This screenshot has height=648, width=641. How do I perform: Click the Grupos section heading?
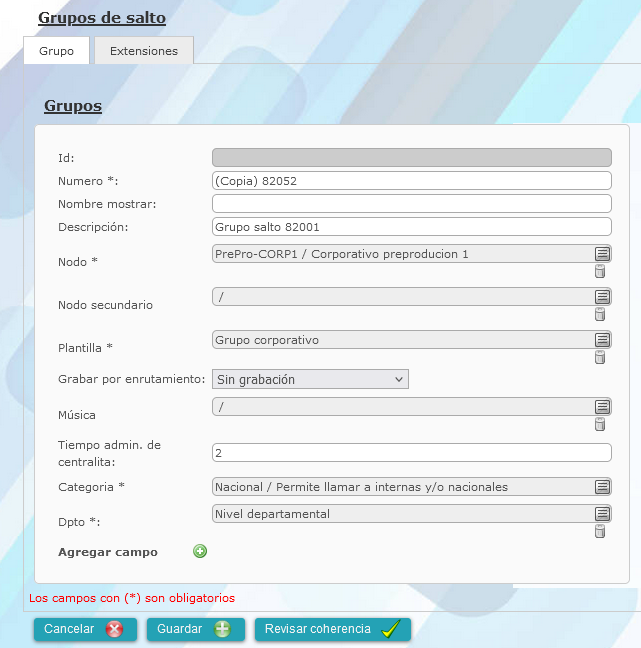(73, 106)
